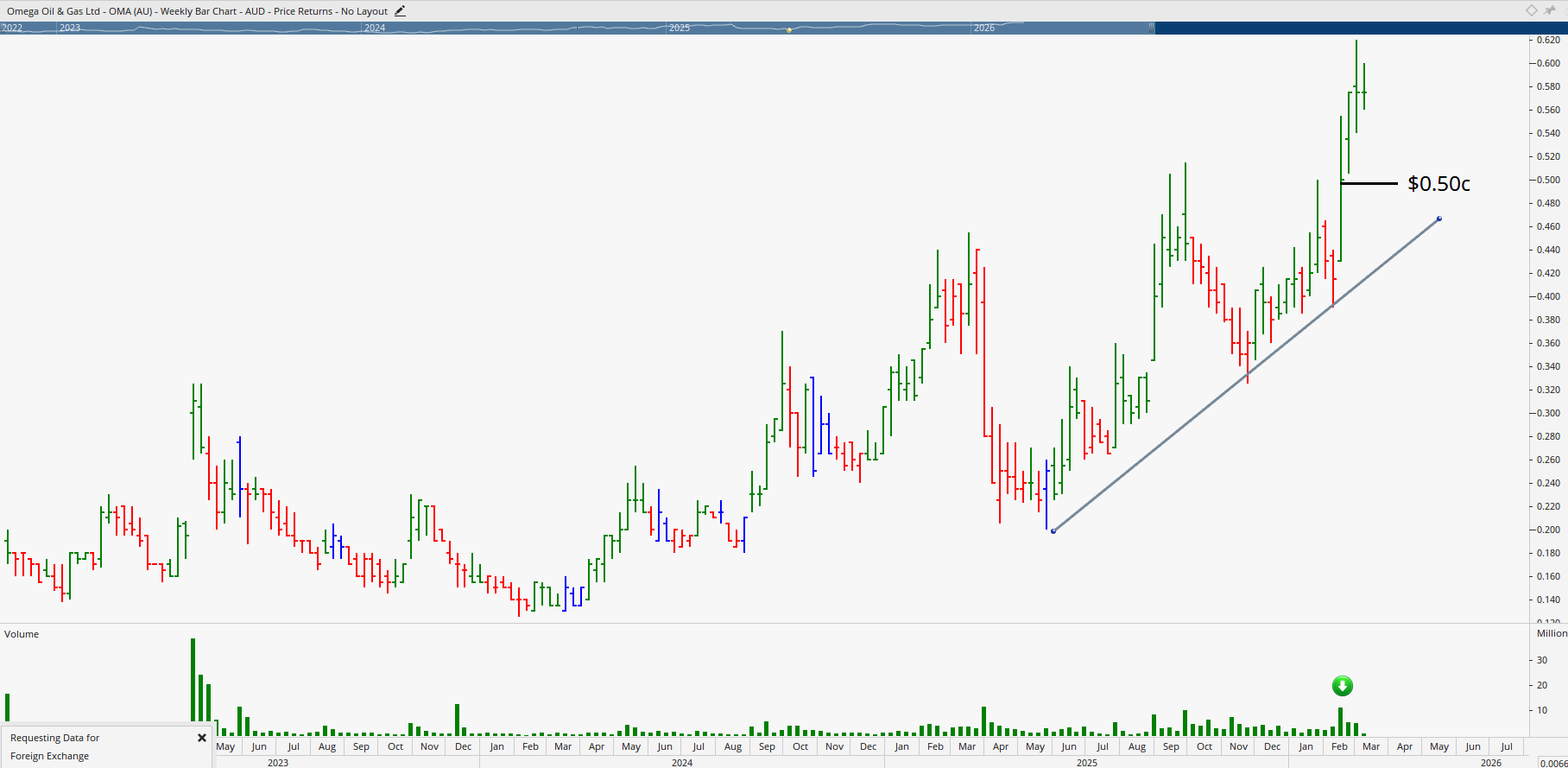1568x768 pixels.
Task: Click the 30 label on the volume axis
Action: coord(1542,660)
